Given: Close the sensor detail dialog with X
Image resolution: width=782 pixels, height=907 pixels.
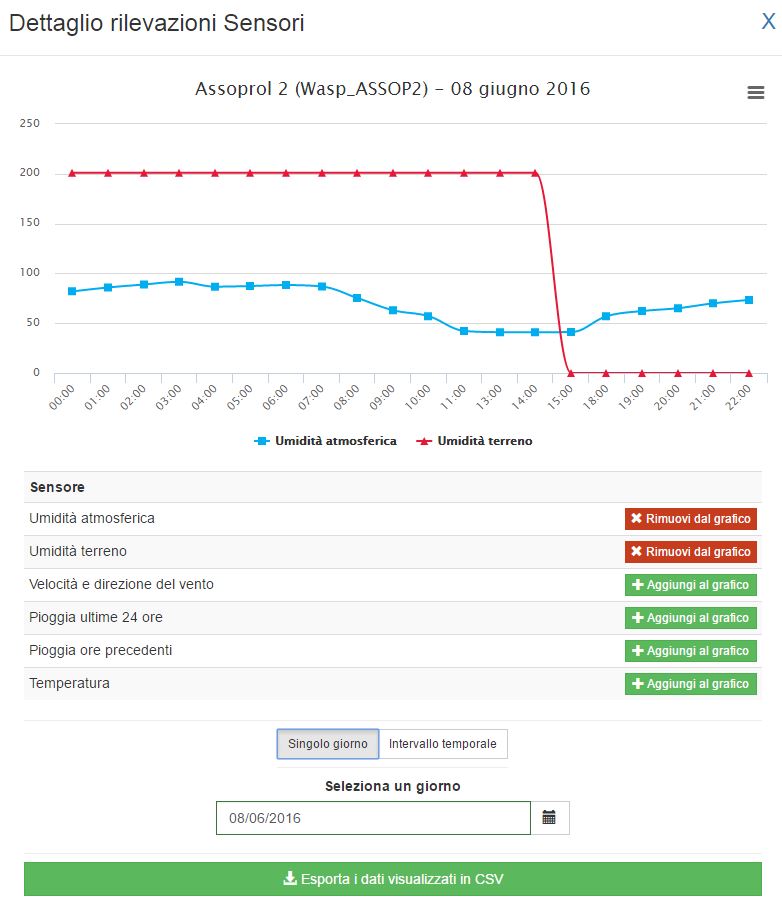Looking at the screenshot, I should 768,21.
